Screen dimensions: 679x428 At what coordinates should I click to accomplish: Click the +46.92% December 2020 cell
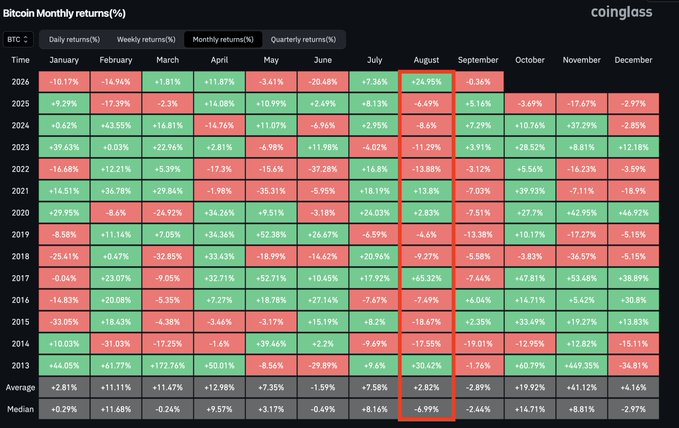633,213
